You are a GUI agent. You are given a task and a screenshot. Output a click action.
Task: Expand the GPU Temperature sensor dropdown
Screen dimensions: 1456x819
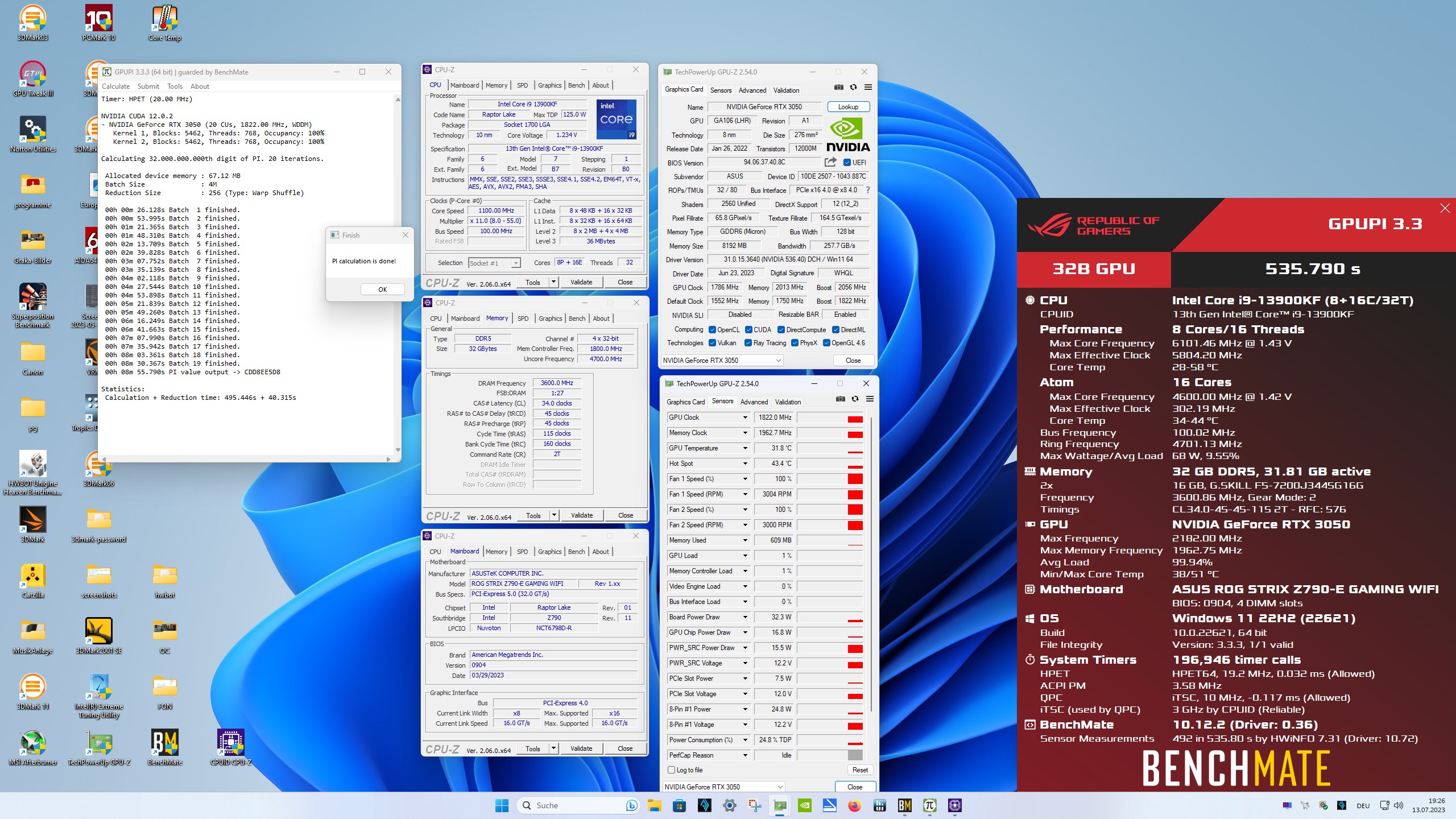(745, 448)
